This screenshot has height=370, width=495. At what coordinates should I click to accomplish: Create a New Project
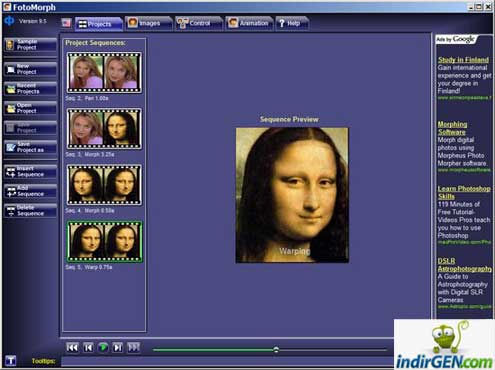[x=30, y=69]
